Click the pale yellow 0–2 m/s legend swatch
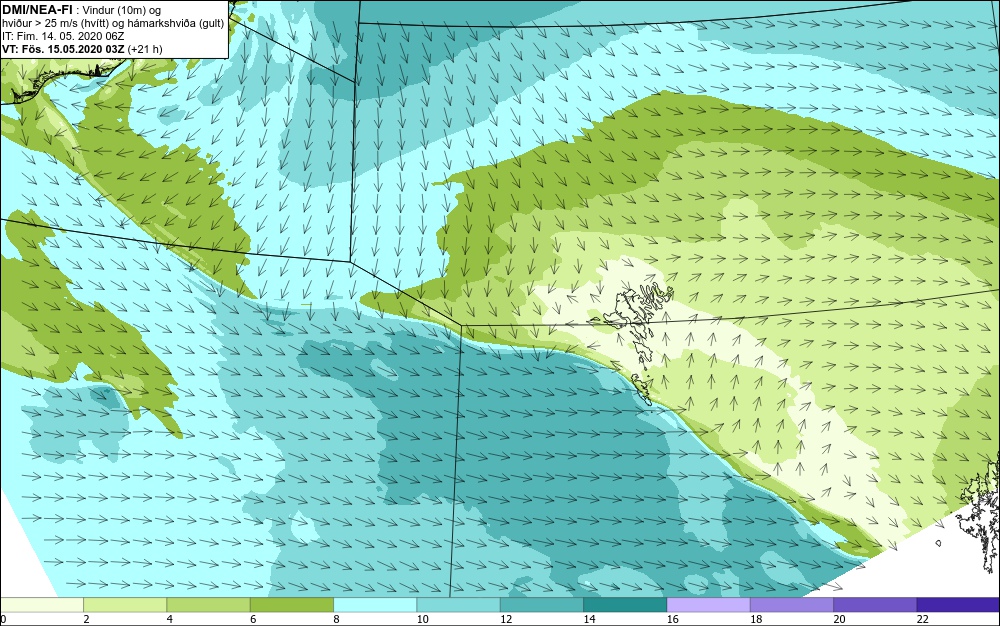 [x=41, y=605]
